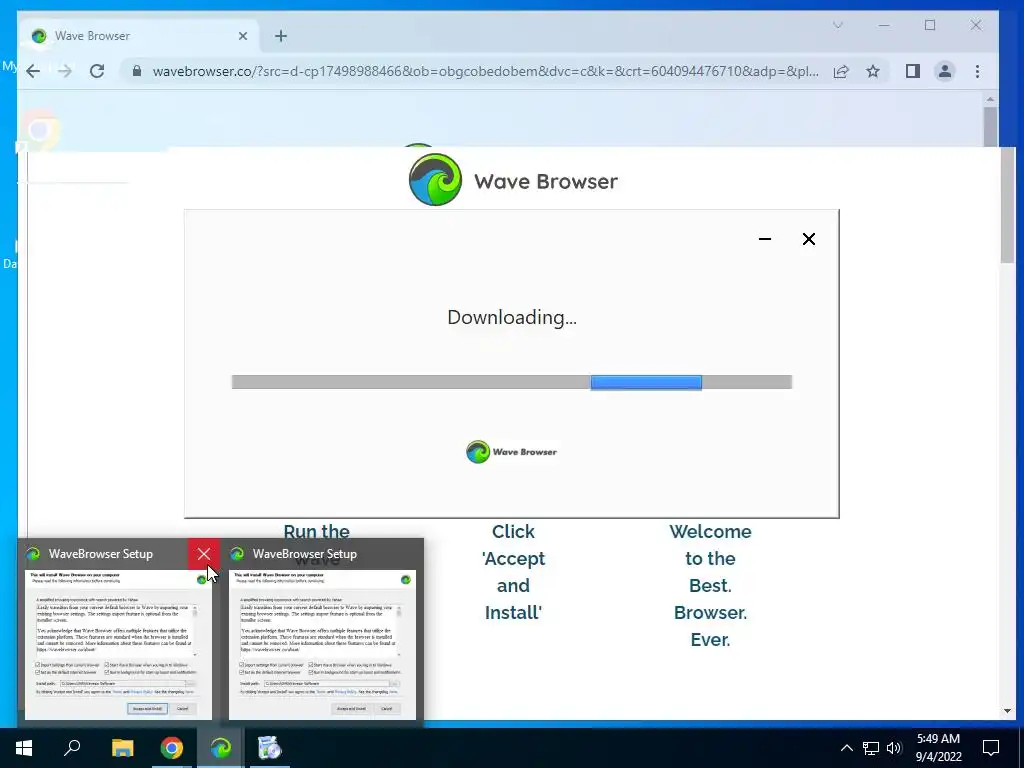The width and height of the screenshot is (1024, 768).
Task: Open the clock showing 5:49 AM
Action: (x=938, y=748)
